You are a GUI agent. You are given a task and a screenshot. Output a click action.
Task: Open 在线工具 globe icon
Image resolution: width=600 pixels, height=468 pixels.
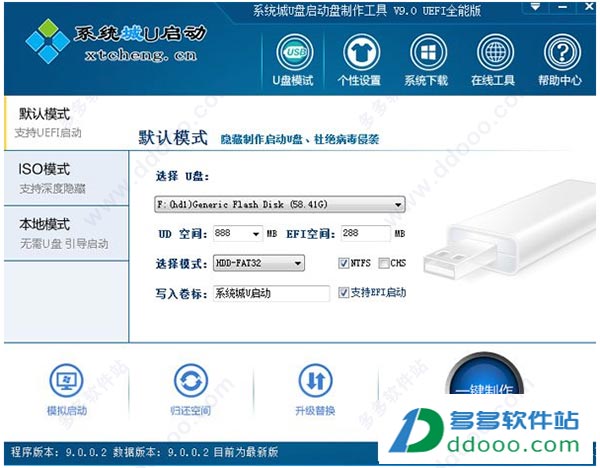pyautogui.click(x=495, y=52)
